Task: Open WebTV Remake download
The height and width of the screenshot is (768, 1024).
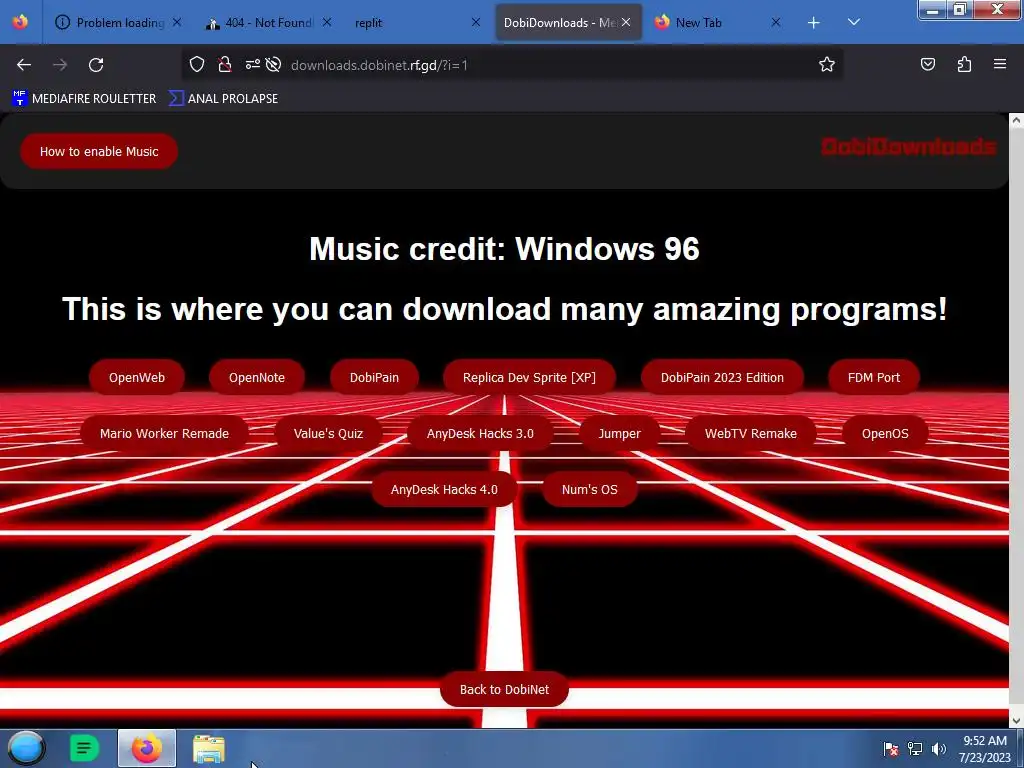Action: [751, 434]
